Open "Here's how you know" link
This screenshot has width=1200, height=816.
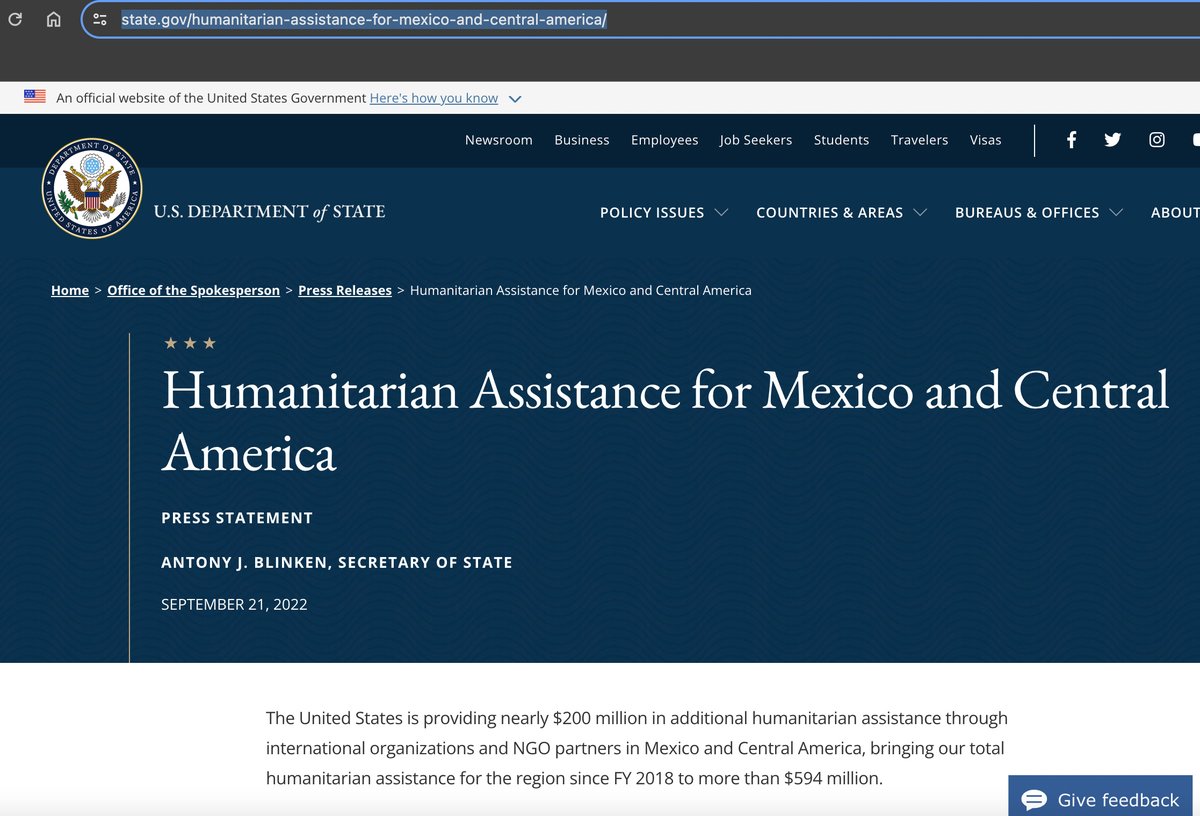pos(434,98)
